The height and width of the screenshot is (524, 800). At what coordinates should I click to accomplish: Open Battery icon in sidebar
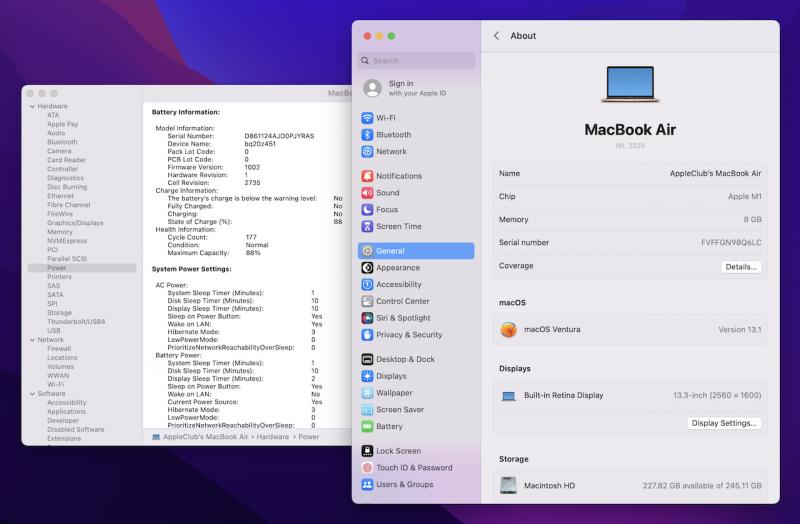point(367,427)
